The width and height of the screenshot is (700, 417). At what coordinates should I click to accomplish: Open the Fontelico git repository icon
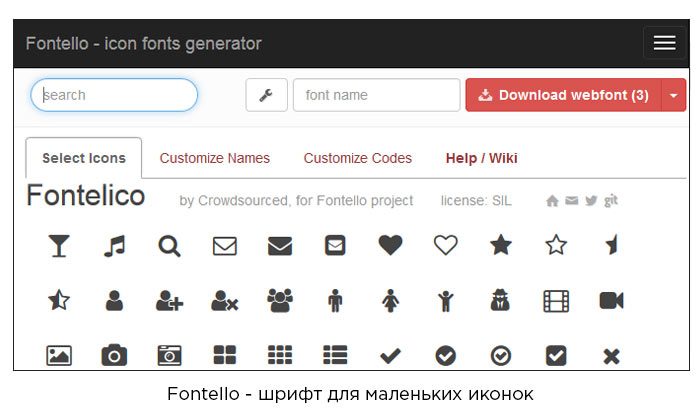(611, 200)
